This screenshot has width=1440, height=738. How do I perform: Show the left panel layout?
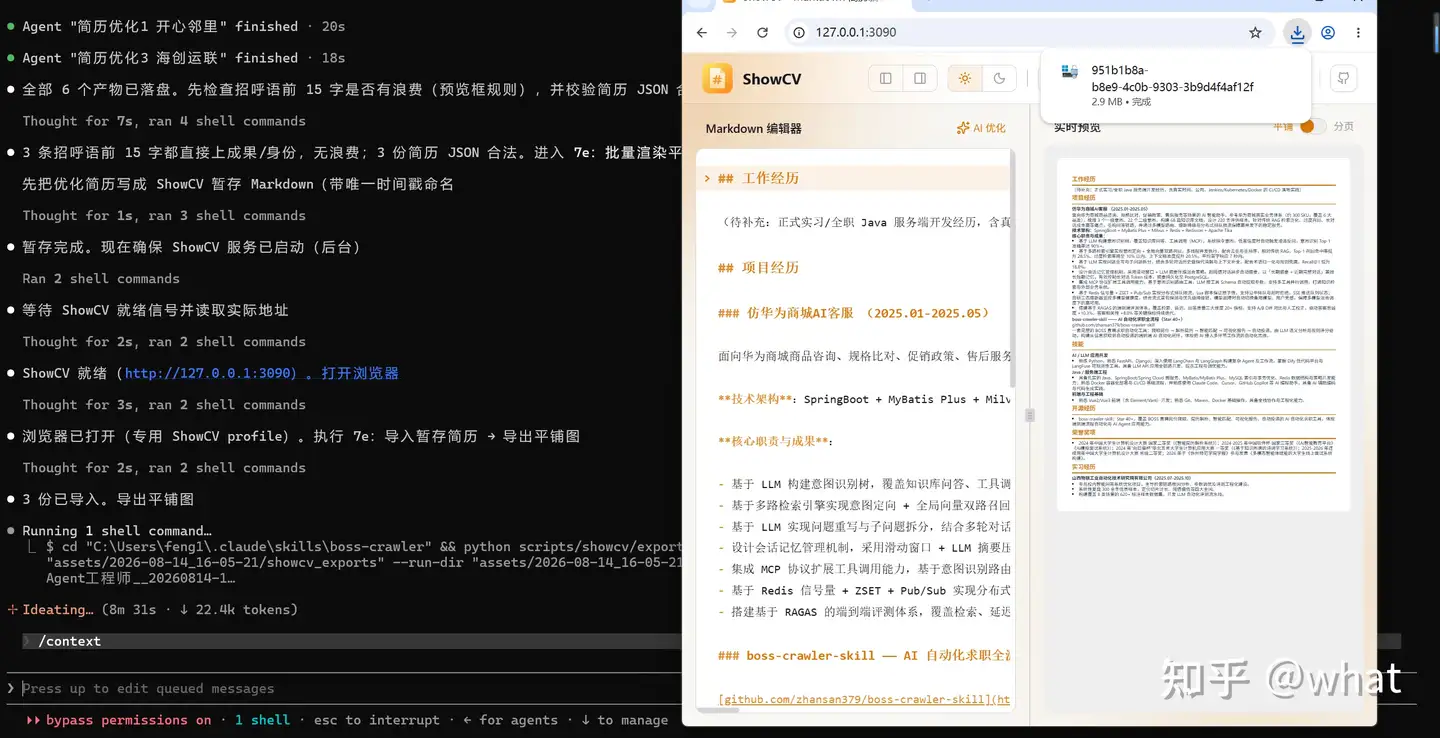tap(886, 78)
